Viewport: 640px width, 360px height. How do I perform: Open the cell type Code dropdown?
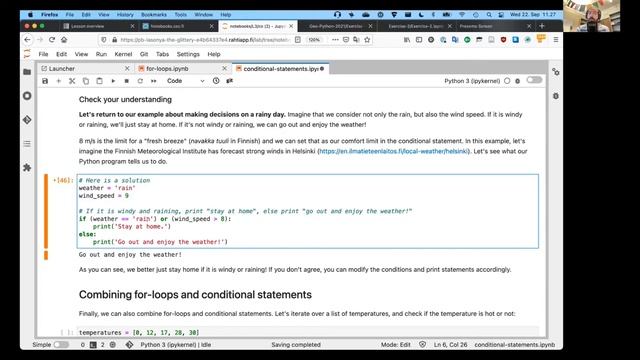coord(185,81)
